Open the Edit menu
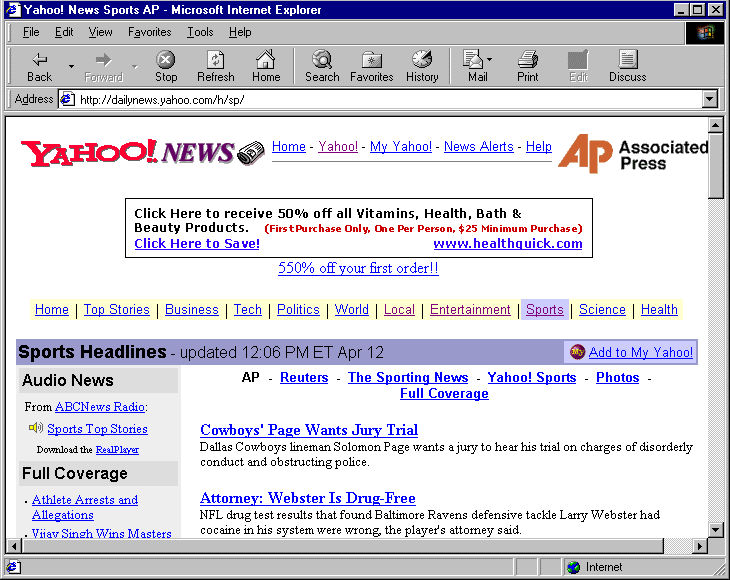 [64, 32]
